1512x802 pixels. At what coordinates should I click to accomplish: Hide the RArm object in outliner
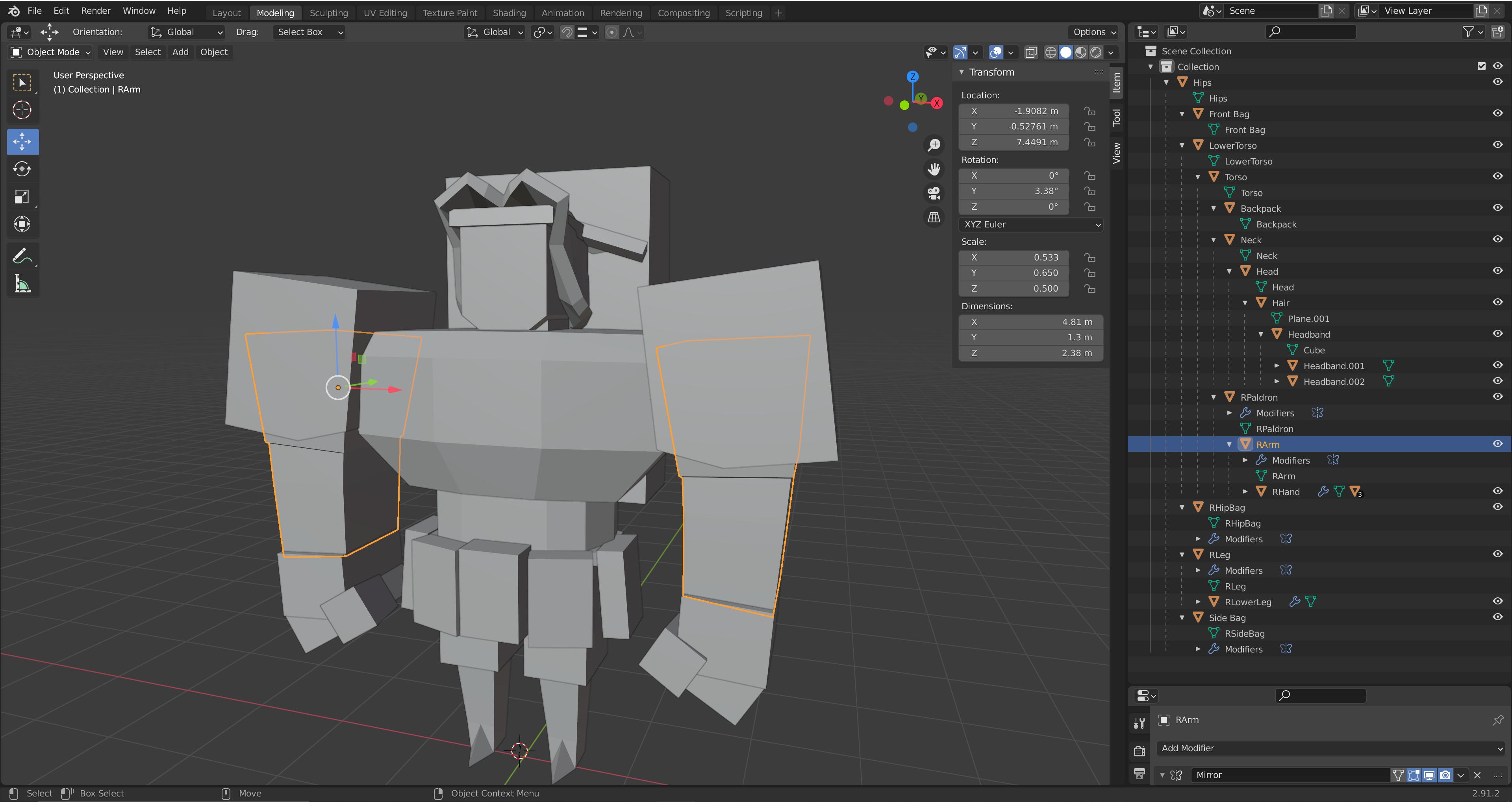[1497, 444]
